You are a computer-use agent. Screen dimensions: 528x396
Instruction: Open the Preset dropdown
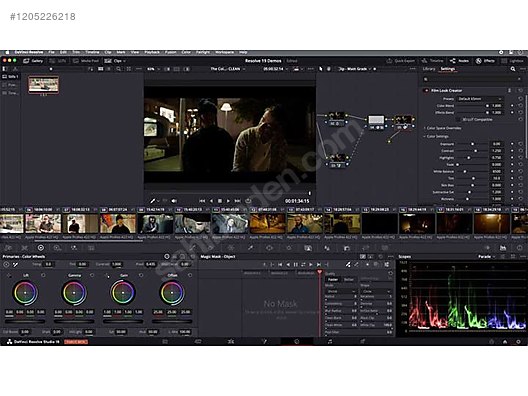click(x=480, y=99)
